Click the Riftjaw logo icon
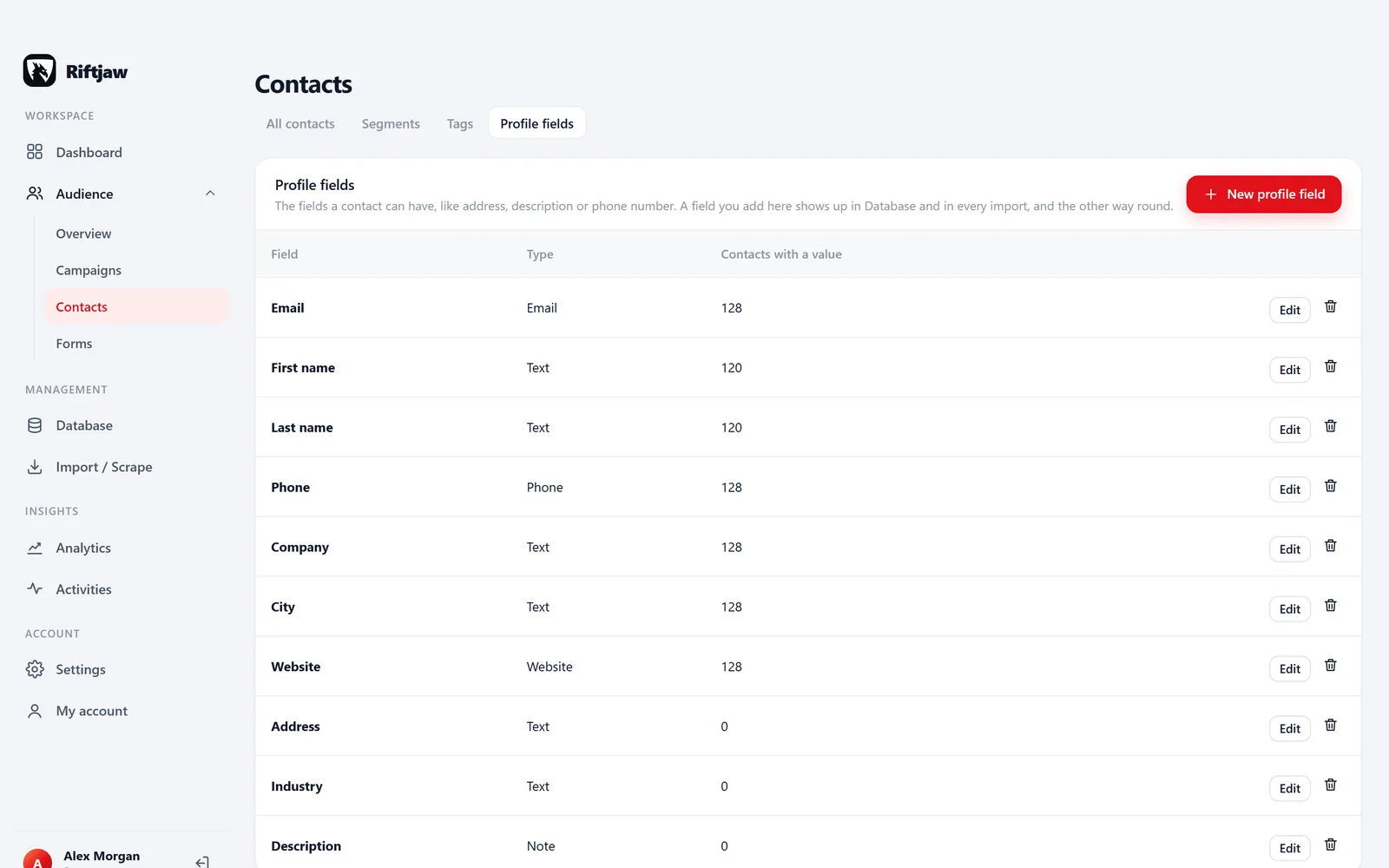The image size is (1389, 868). pyautogui.click(x=39, y=71)
